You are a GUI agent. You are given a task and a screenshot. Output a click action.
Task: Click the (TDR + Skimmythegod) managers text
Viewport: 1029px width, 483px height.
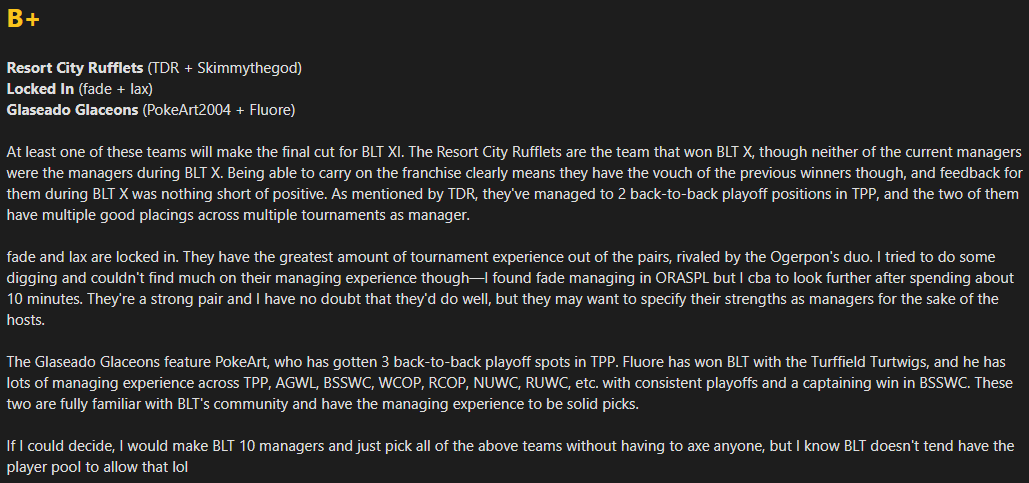click(224, 68)
